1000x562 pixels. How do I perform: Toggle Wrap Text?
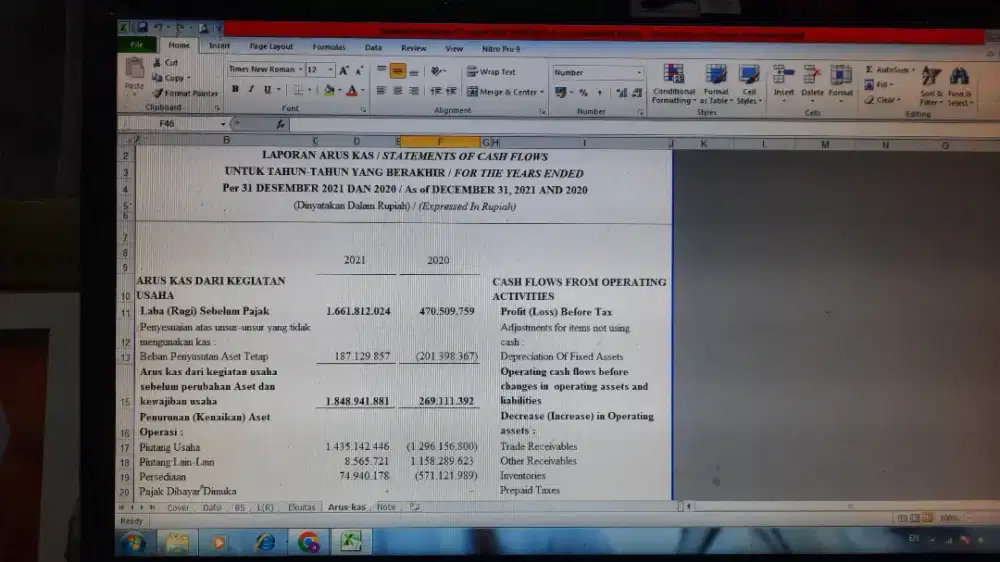[x=491, y=72]
